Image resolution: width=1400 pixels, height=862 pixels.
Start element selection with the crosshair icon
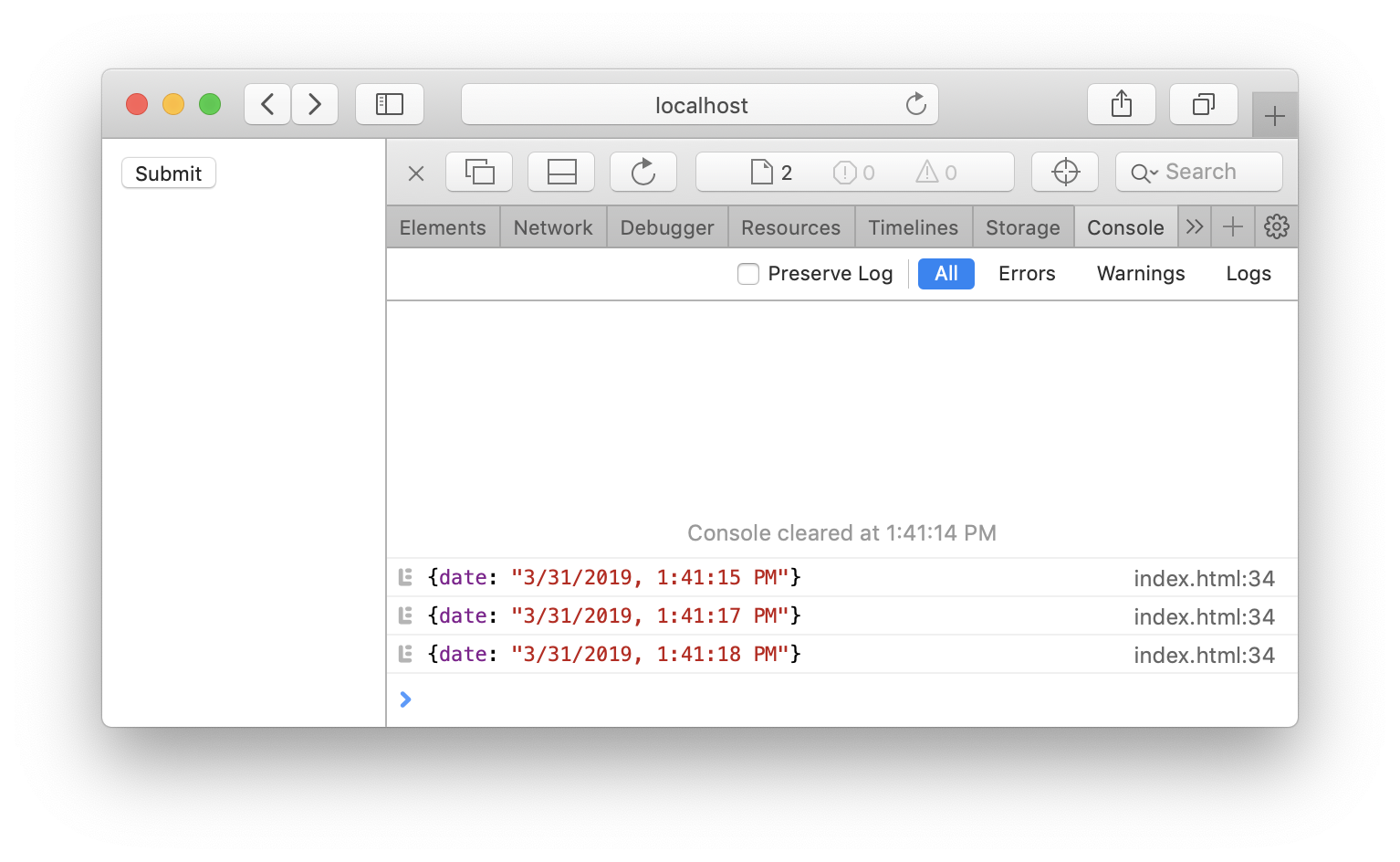pyautogui.click(x=1066, y=172)
